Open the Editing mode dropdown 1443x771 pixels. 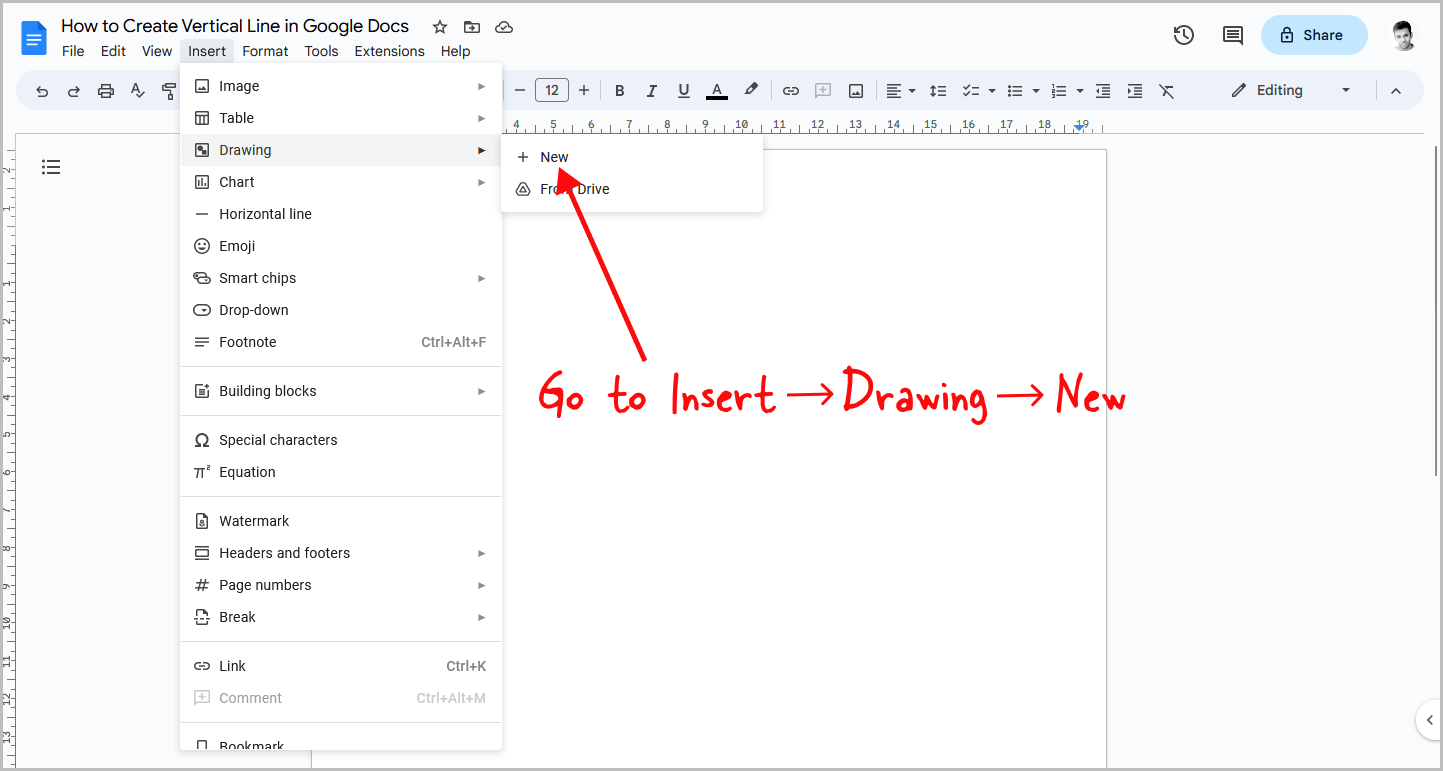tap(1290, 90)
